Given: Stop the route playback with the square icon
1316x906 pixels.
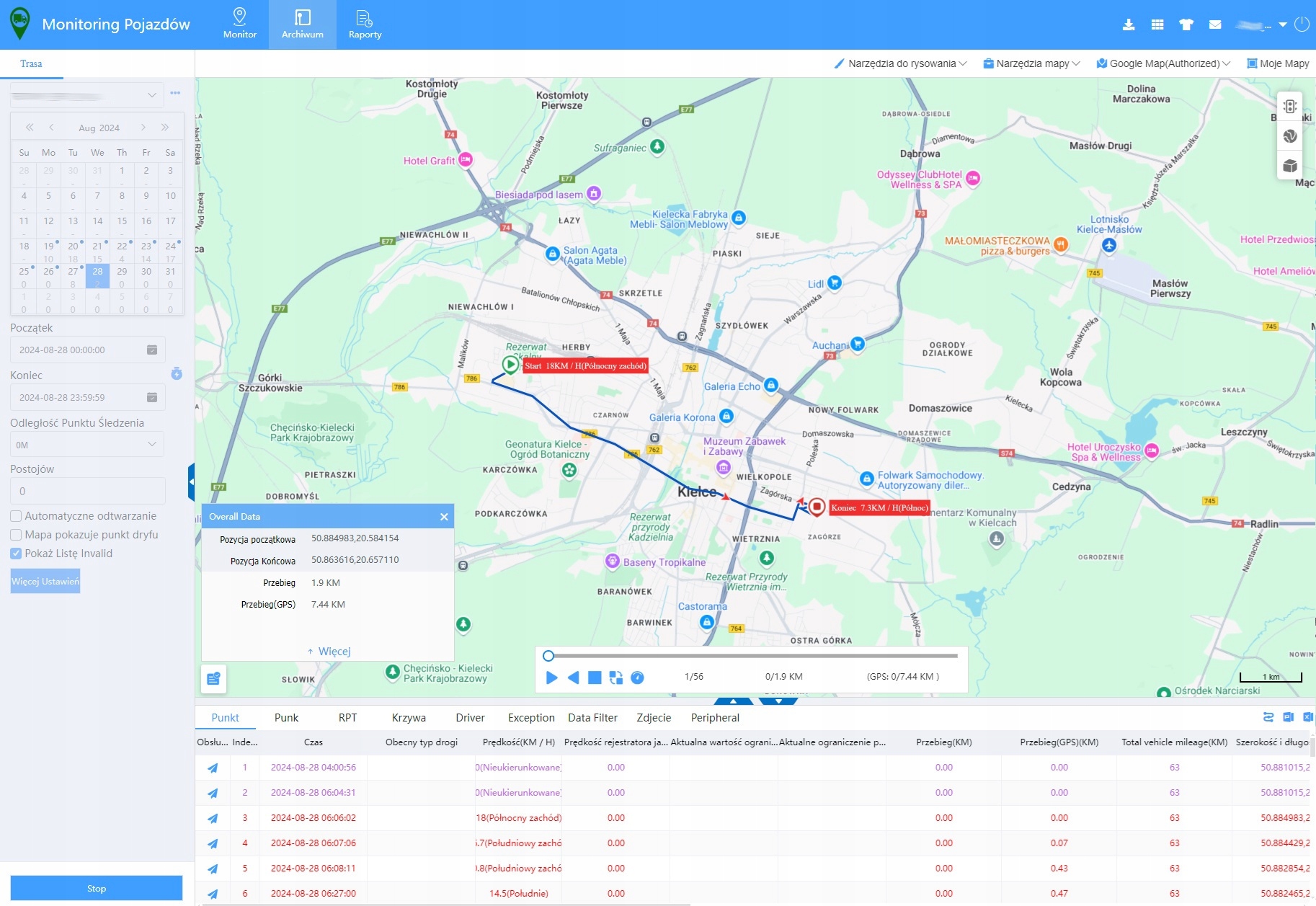Looking at the screenshot, I should (x=594, y=678).
